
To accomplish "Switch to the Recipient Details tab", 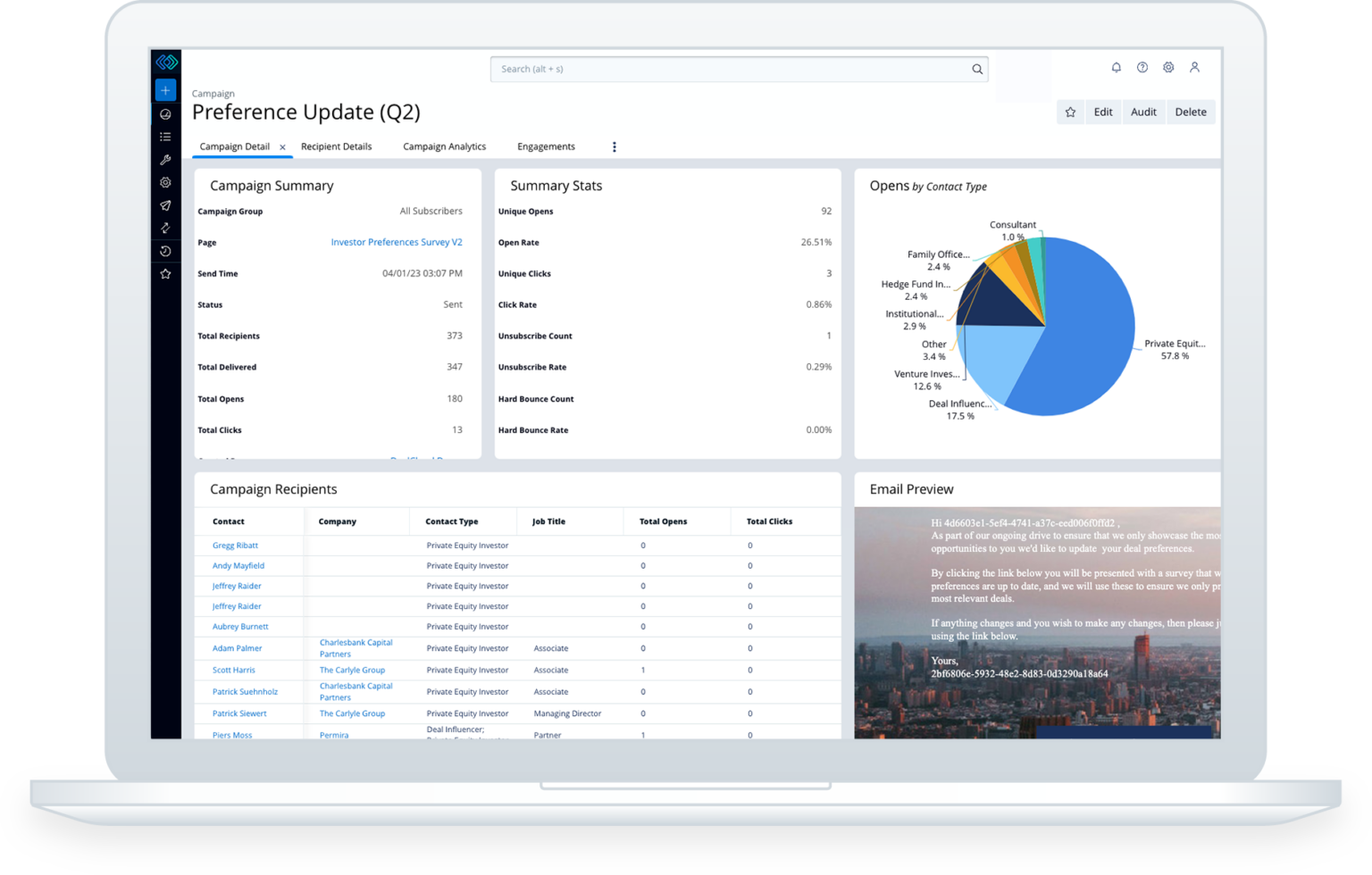I will tap(337, 146).
